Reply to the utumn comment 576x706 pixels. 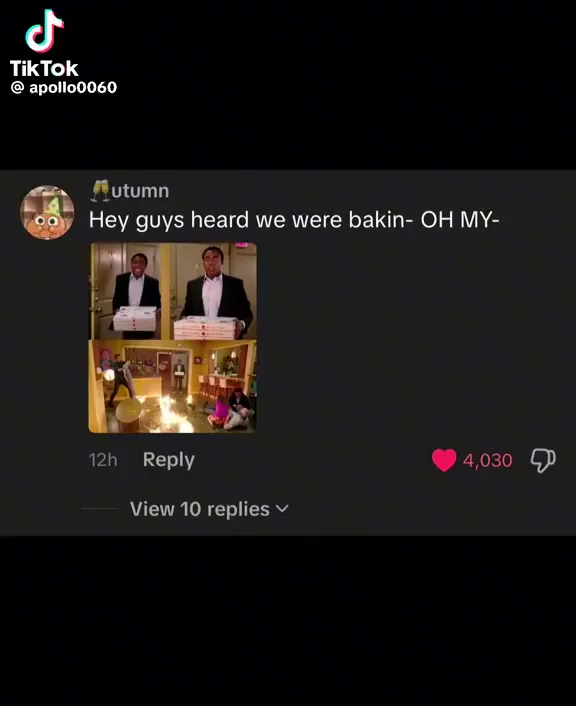[168, 460]
